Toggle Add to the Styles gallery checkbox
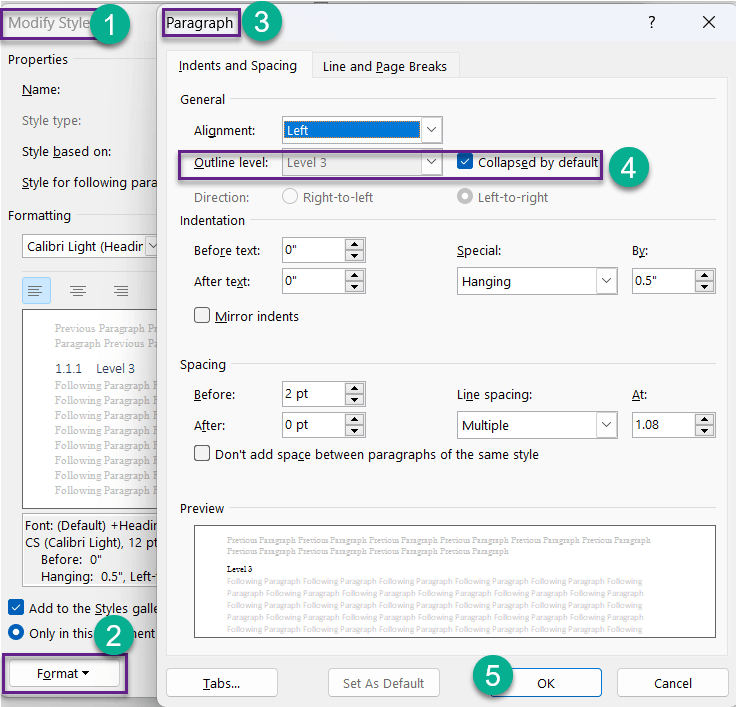 tap(16, 607)
